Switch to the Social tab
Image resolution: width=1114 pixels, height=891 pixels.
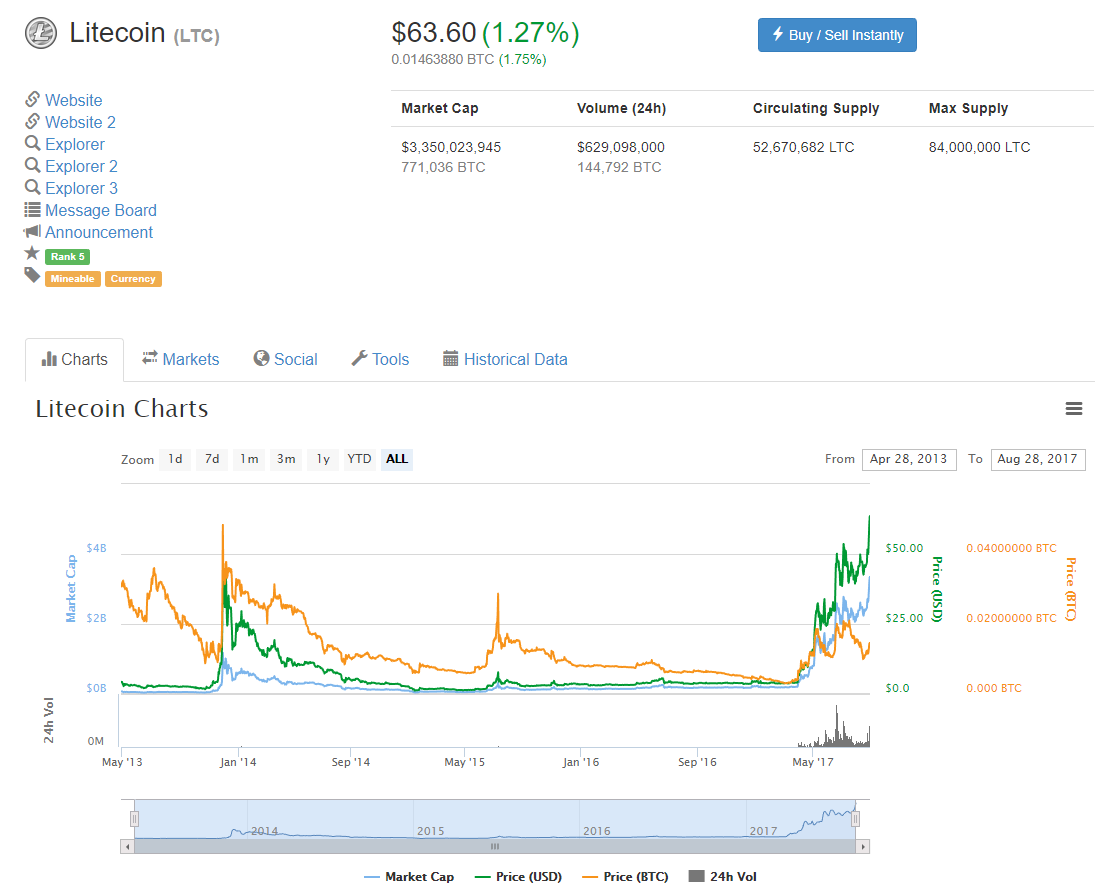286,360
